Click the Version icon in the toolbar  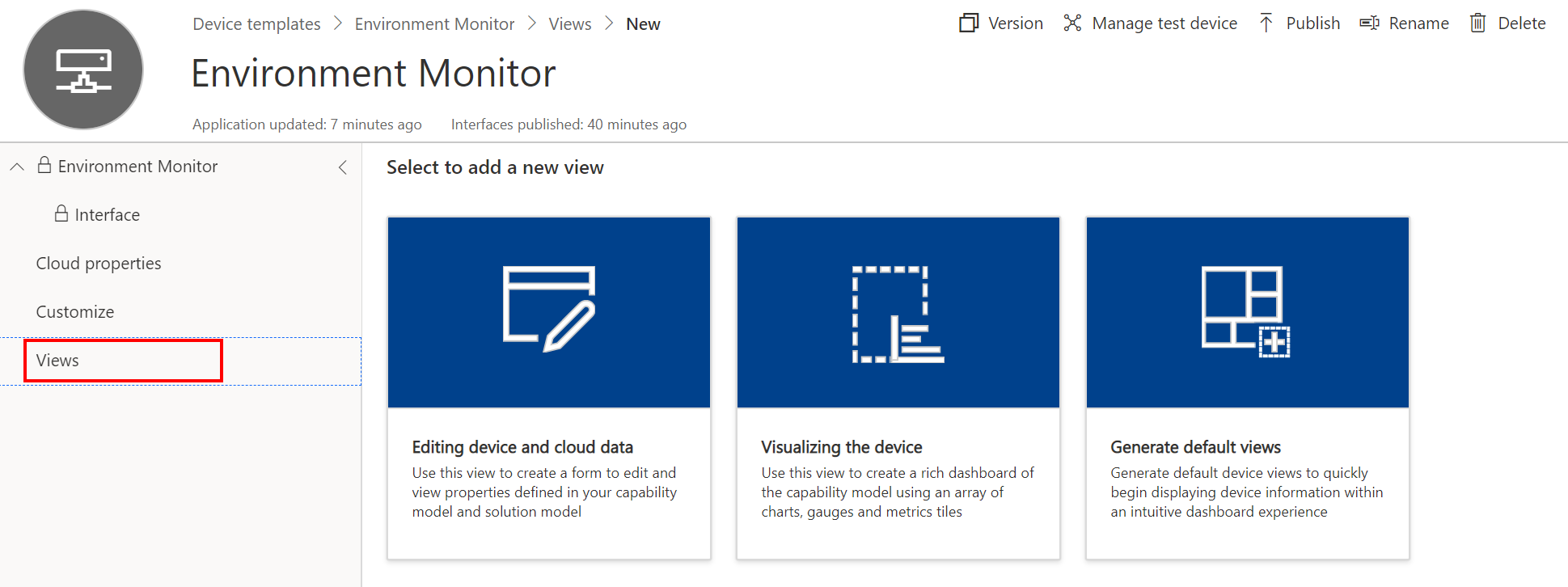pos(969,23)
